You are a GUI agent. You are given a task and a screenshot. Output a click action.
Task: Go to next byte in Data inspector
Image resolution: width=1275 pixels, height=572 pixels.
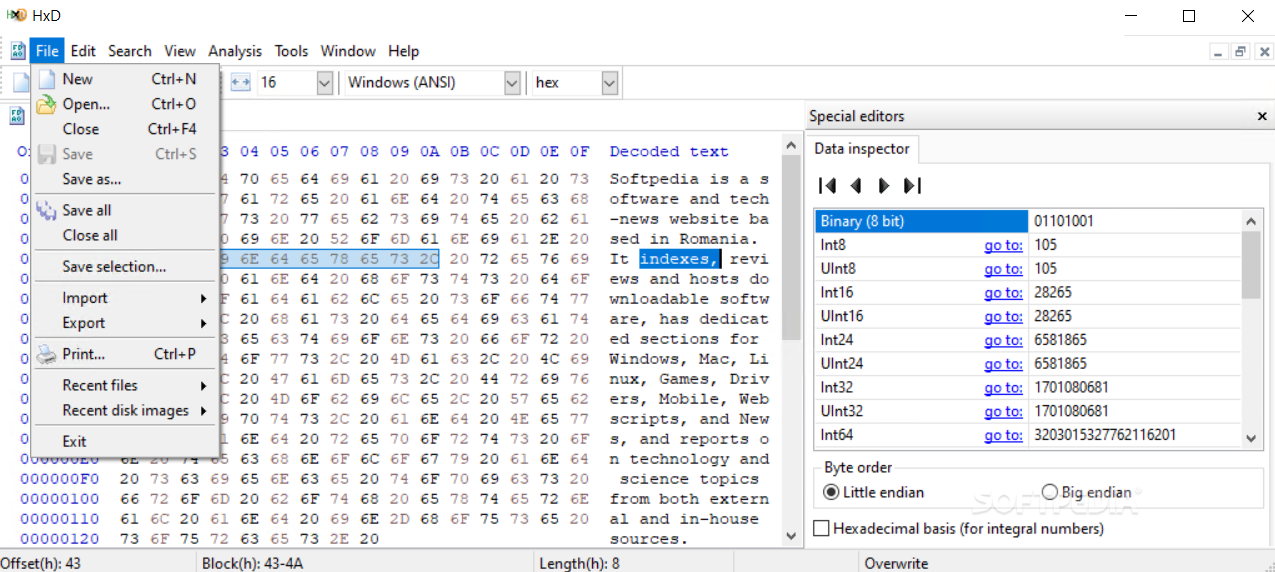[x=883, y=185]
